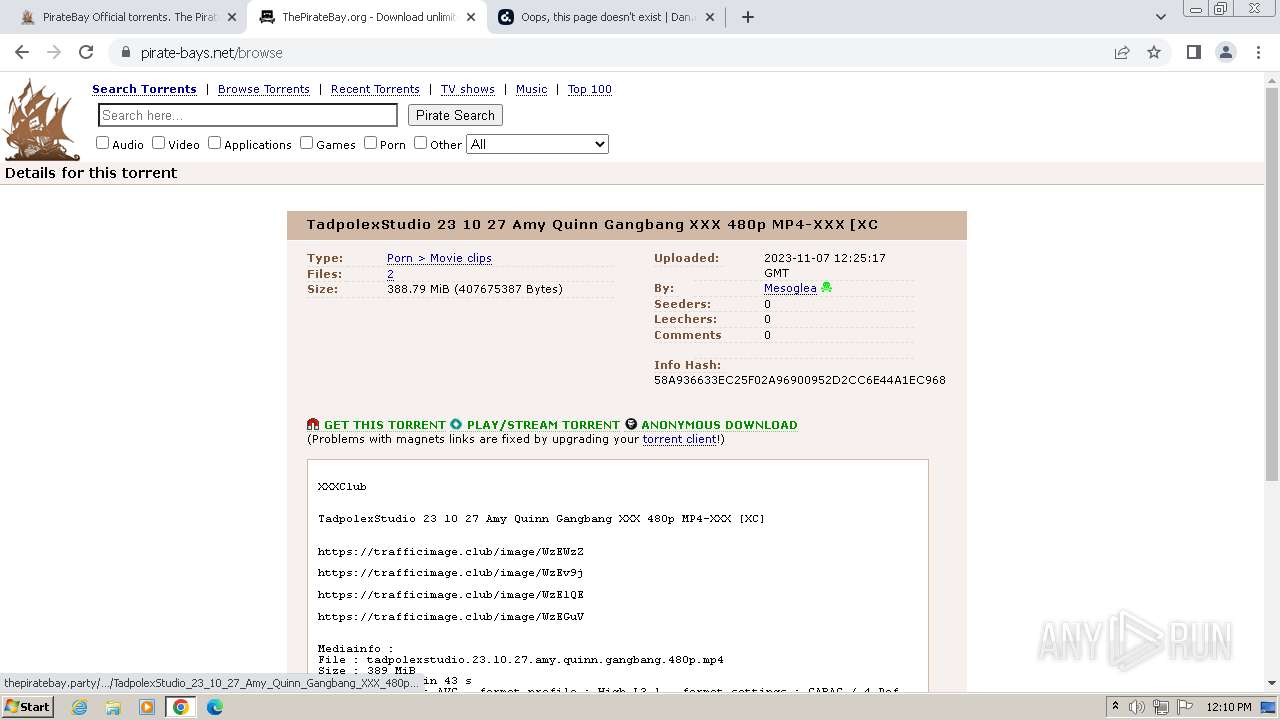Bookmark this page with star
Viewport: 1280px width, 720px height.
click(1154, 52)
